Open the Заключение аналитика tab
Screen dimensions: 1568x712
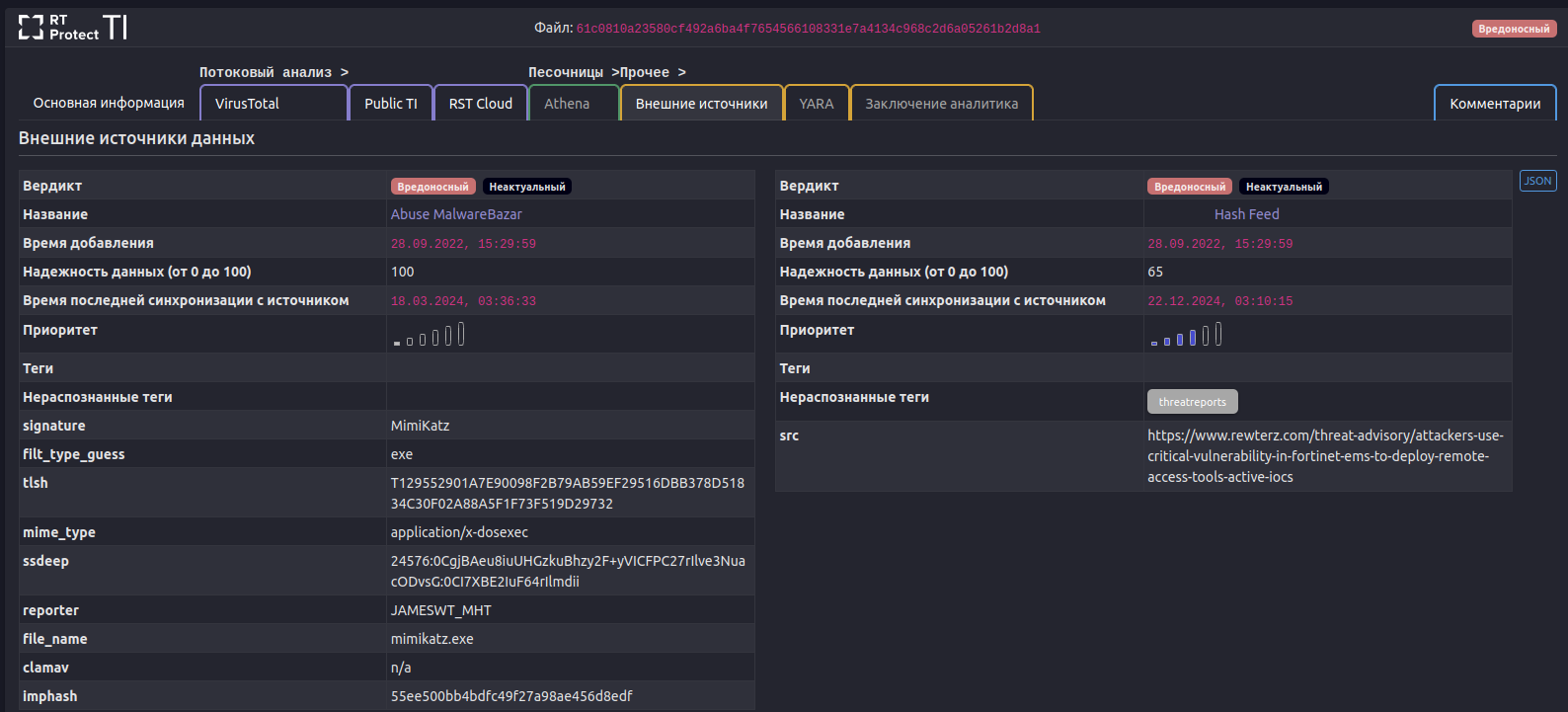942,104
